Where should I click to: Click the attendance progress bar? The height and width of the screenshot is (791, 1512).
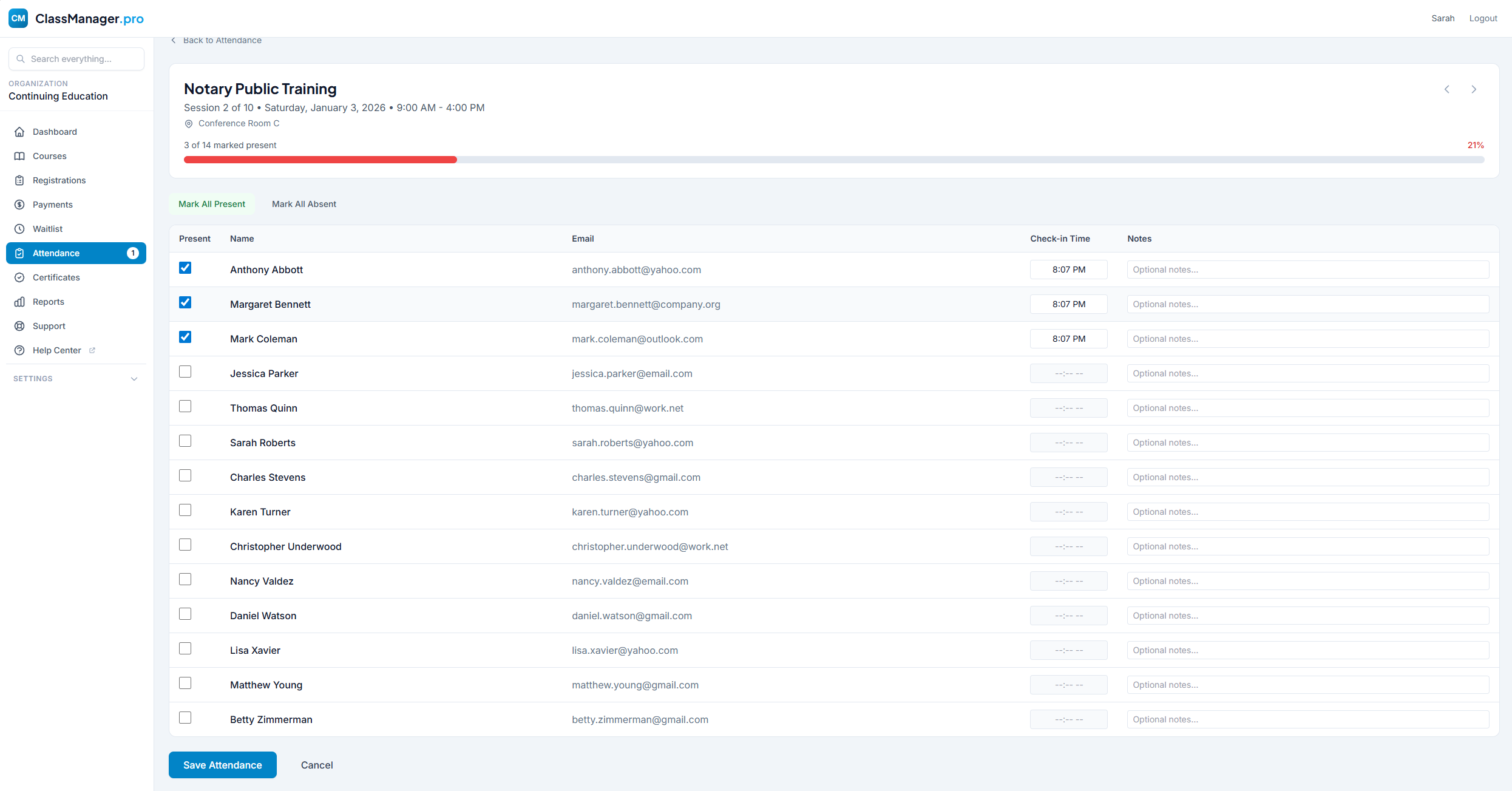(x=833, y=160)
